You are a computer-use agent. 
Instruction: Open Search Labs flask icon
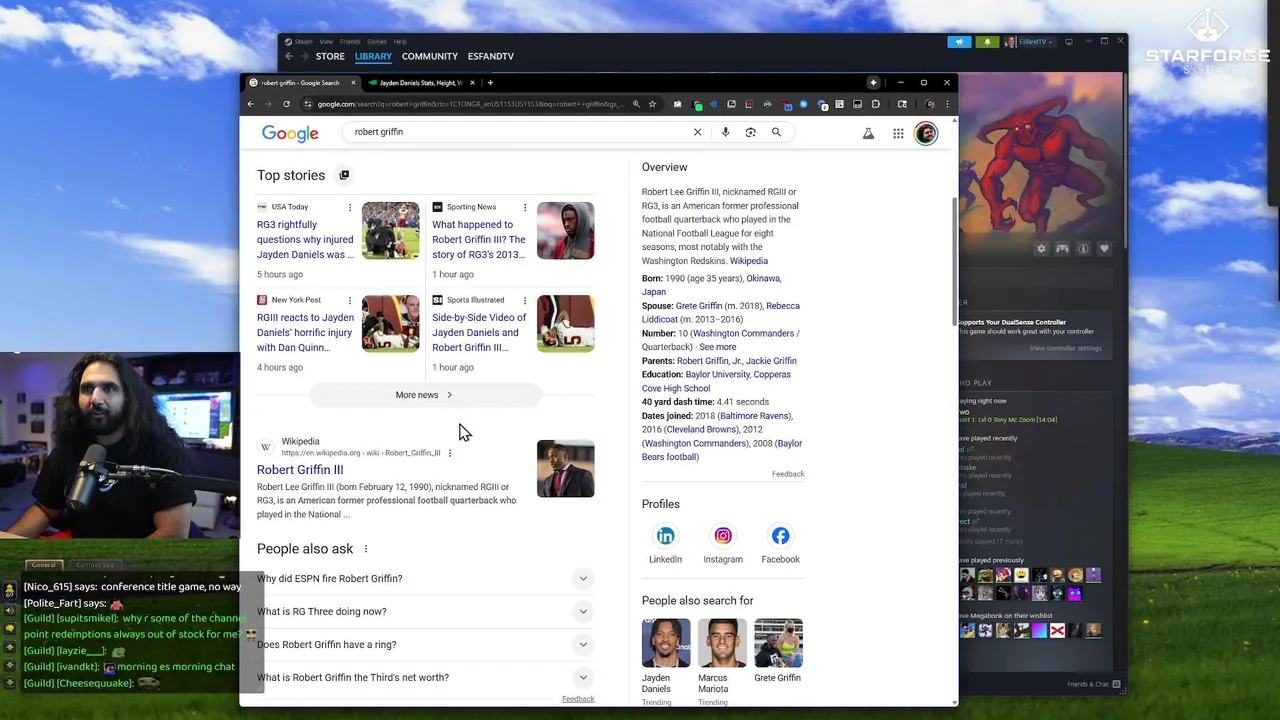coord(868,133)
